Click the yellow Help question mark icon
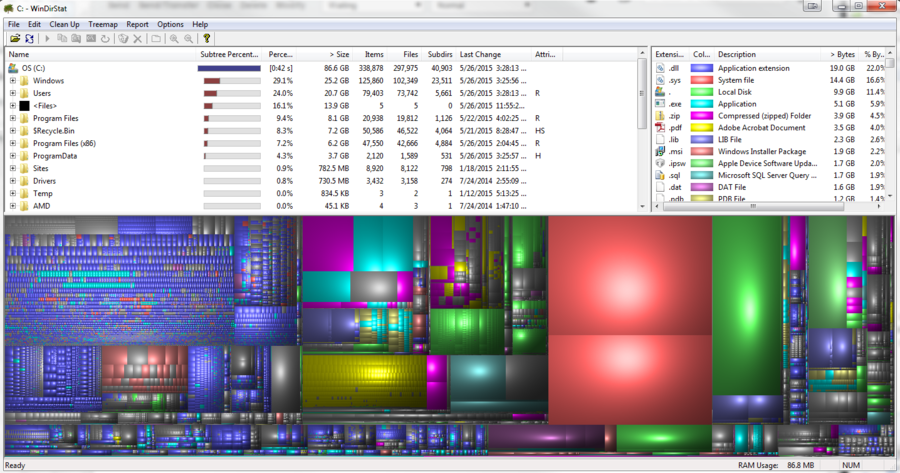 click(x=207, y=39)
